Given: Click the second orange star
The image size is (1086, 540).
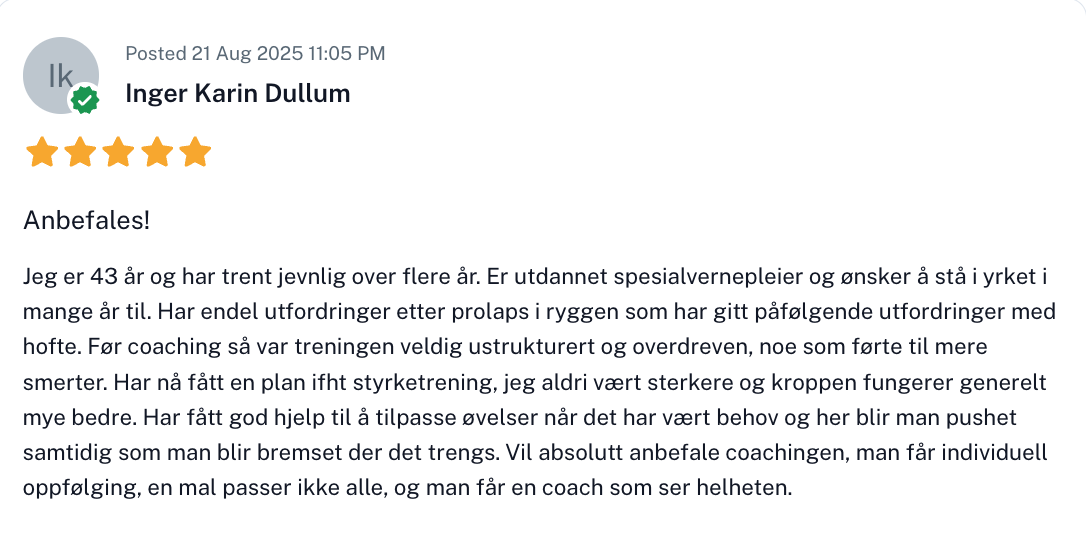Looking at the screenshot, I should [80, 153].
